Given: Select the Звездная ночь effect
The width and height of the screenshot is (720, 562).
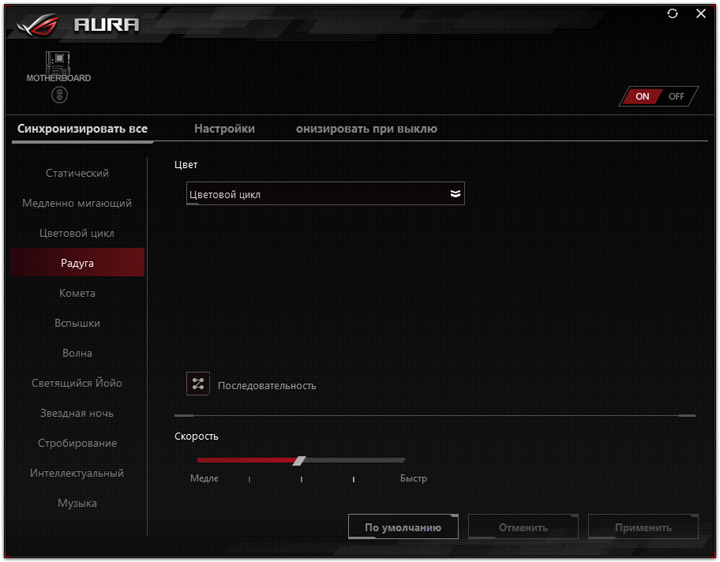Looking at the screenshot, I should (x=77, y=413).
